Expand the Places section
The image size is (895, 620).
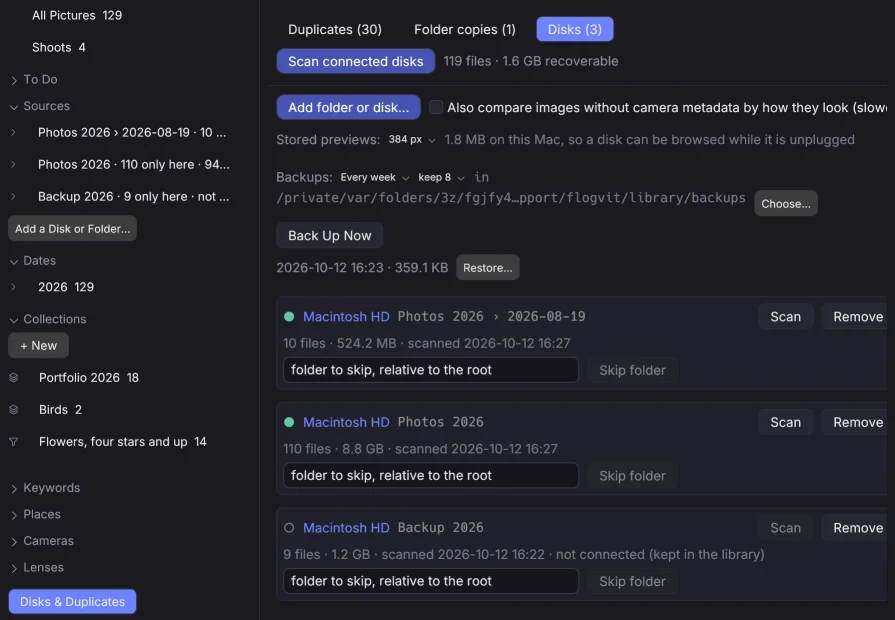[x=14, y=514]
